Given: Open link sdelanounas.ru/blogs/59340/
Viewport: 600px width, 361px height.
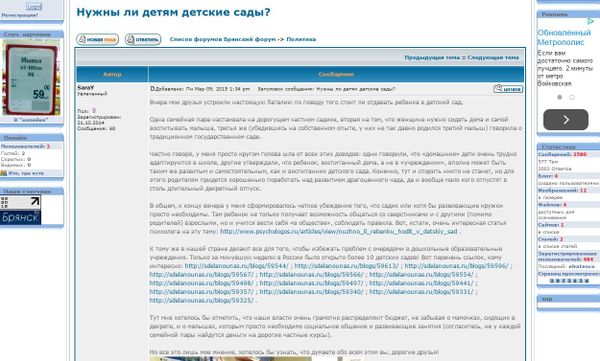Looking at the screenshot, I should 311,292.
